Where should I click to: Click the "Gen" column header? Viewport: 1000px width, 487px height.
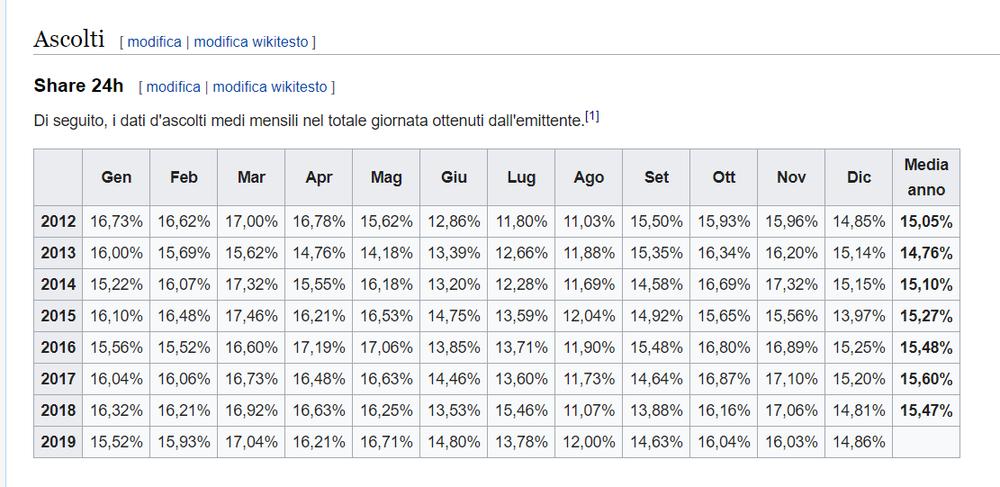tap(117, 177)
